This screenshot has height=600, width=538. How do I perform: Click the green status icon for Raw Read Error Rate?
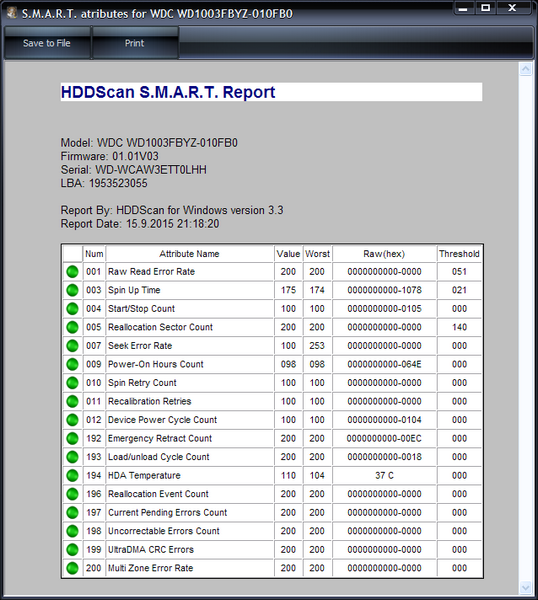tap(72, 272)
